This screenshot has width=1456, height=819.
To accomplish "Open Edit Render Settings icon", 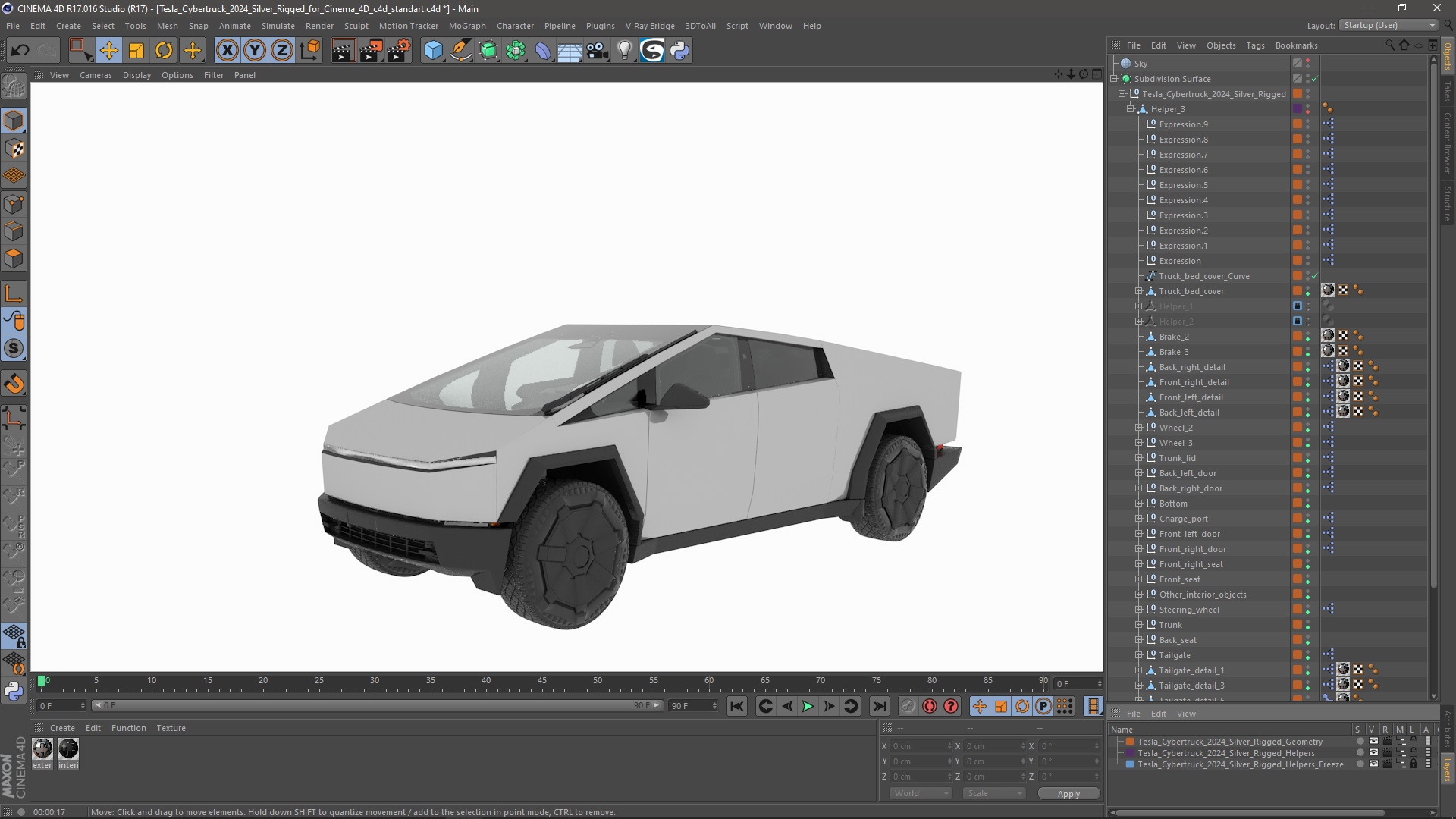I will click(399, 51).
